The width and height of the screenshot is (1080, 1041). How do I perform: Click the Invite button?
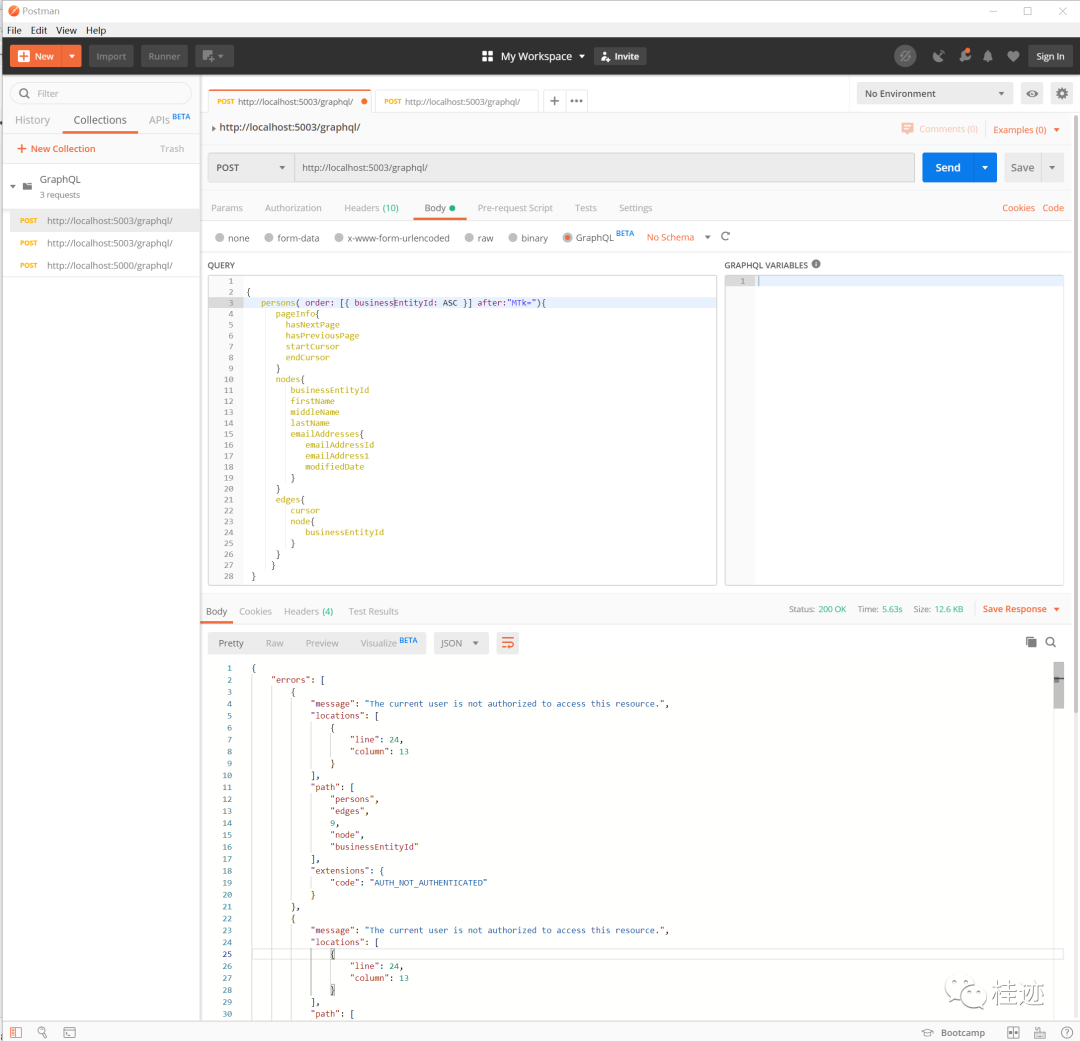[x=620, y=56]
